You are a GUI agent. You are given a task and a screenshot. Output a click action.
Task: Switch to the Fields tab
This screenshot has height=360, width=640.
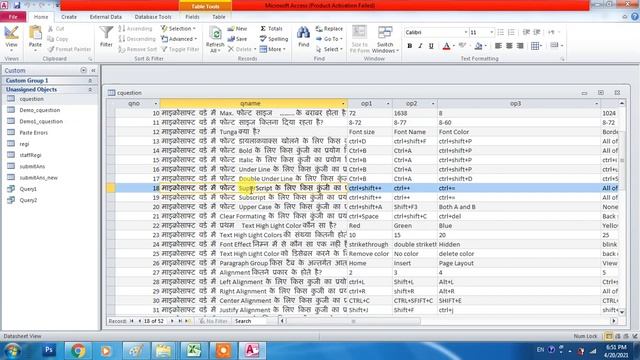[192, 17]
